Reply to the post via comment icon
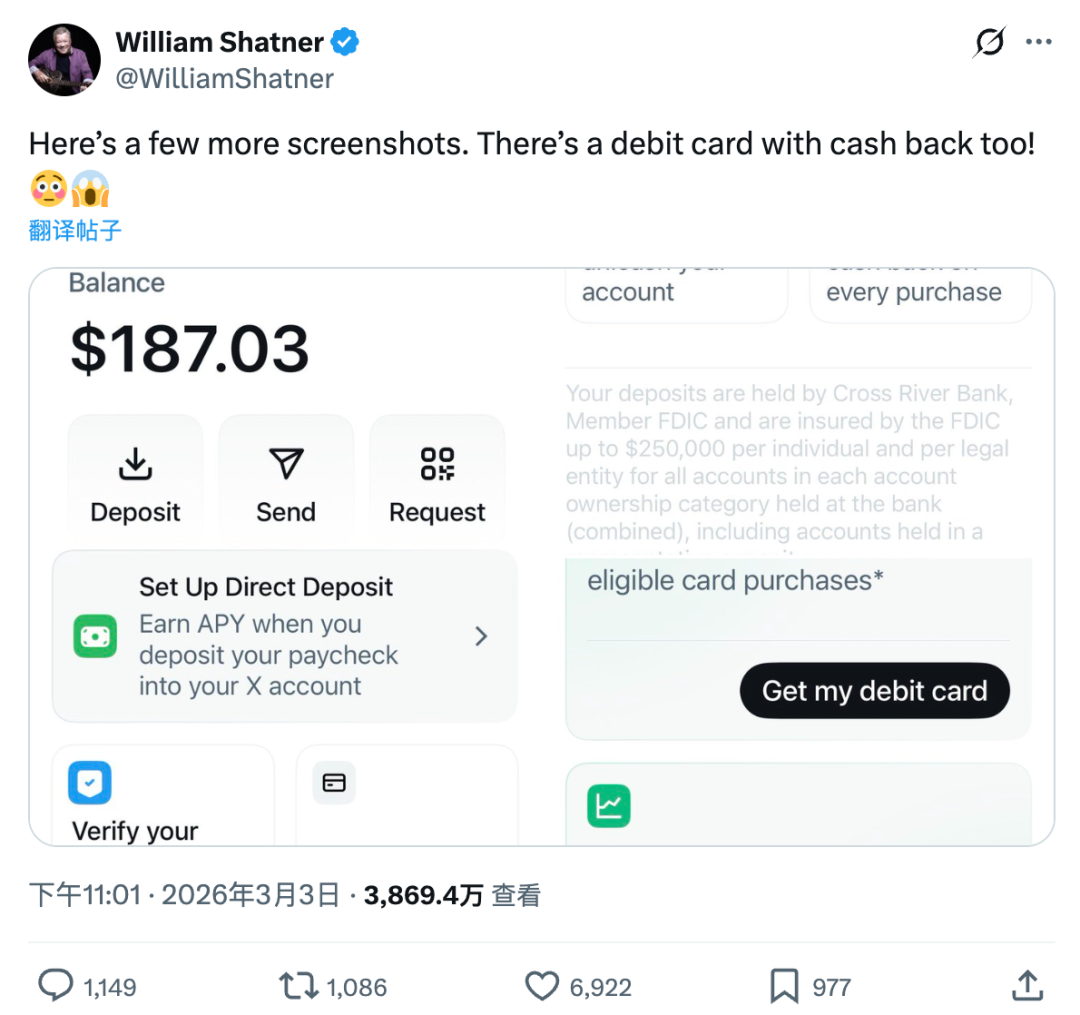Image resolution: width=1080 pixels, height=1015 pixels. click(x=55, y=987)
